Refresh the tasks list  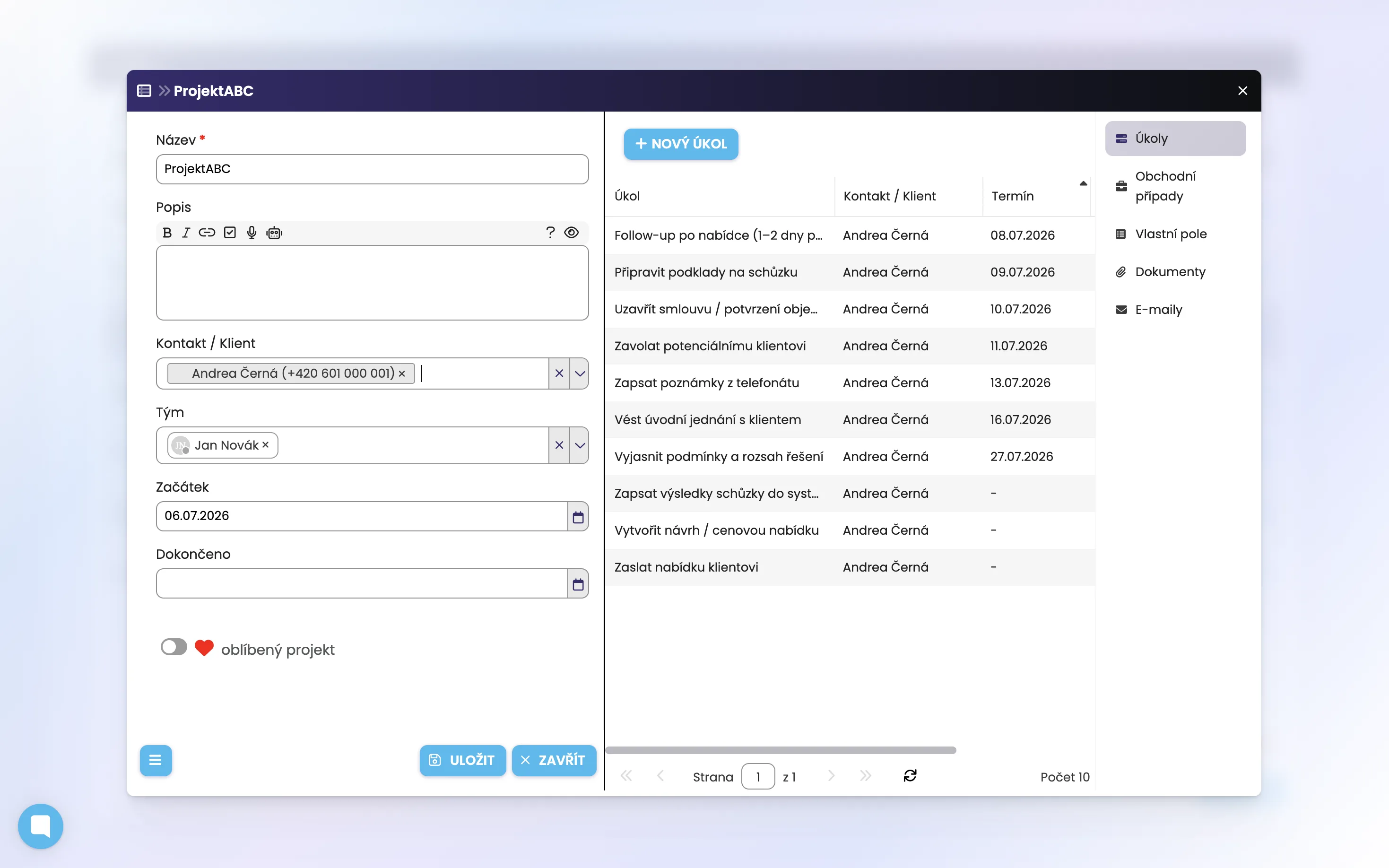click(x=910, y=776)
